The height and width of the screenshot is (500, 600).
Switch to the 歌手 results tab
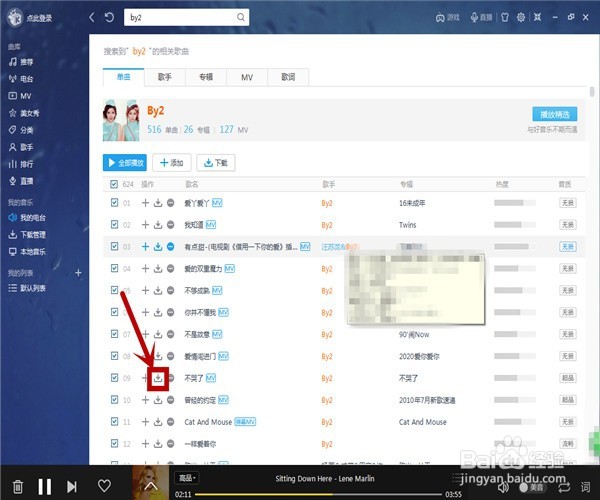(x=165, y=77)
